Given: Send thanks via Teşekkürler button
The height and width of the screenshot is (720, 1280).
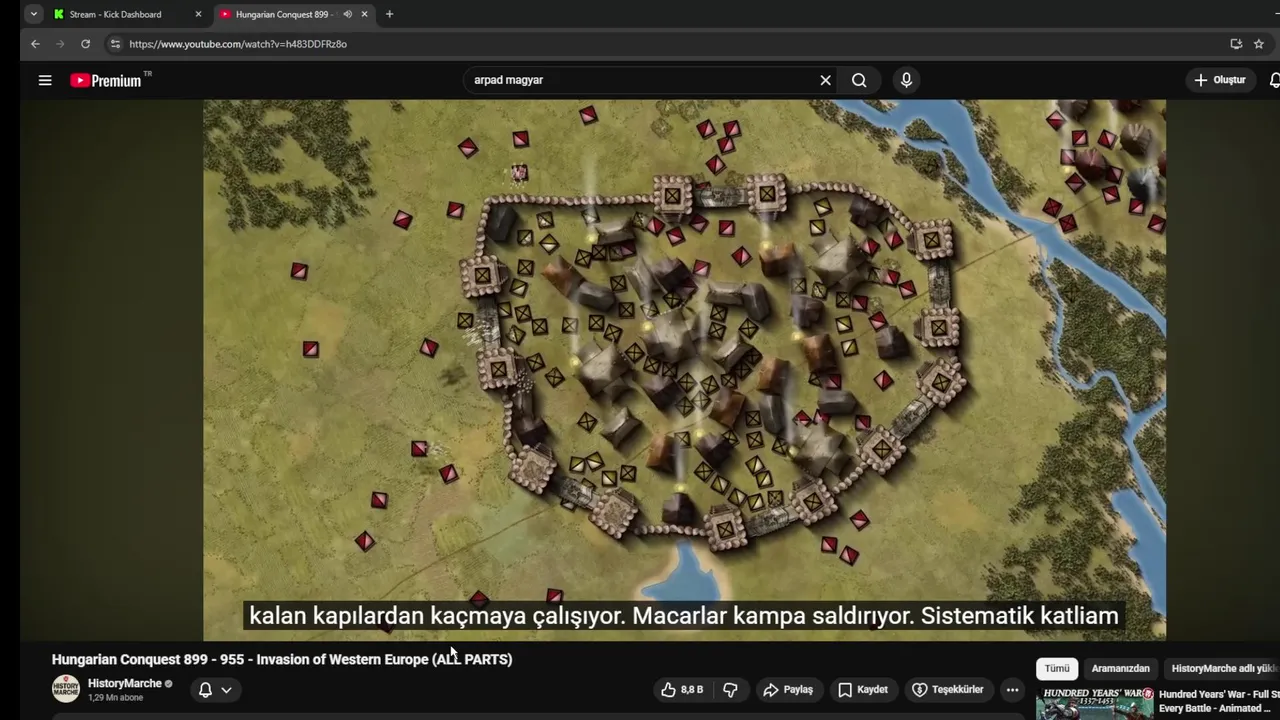Looking at the screenshot, I should pyautogui.click(x=948, y=690).
